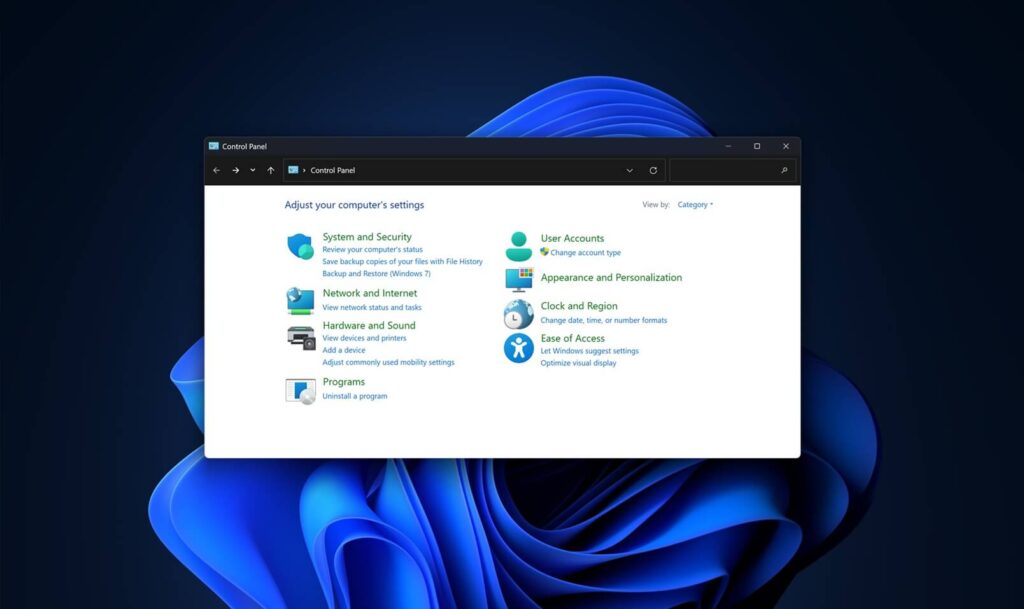Click the Appearance and Personalization monitor icon
The width and height of the screenshot is (1024, 609).
(519, 279)
